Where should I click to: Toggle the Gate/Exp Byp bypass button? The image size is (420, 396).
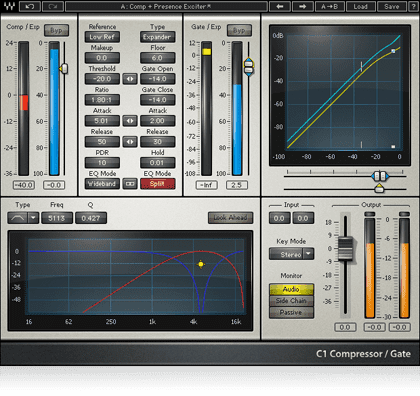(239, 31)
